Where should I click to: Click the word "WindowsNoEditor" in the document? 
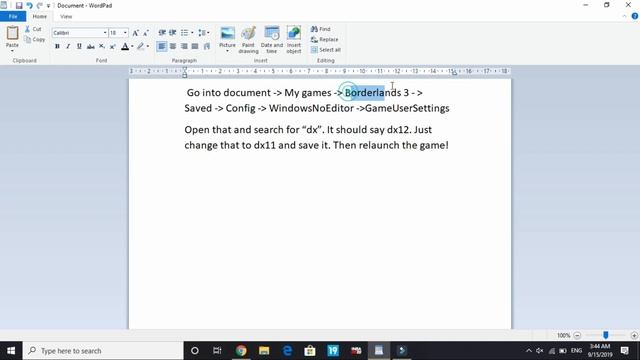(x=311, y=108)
